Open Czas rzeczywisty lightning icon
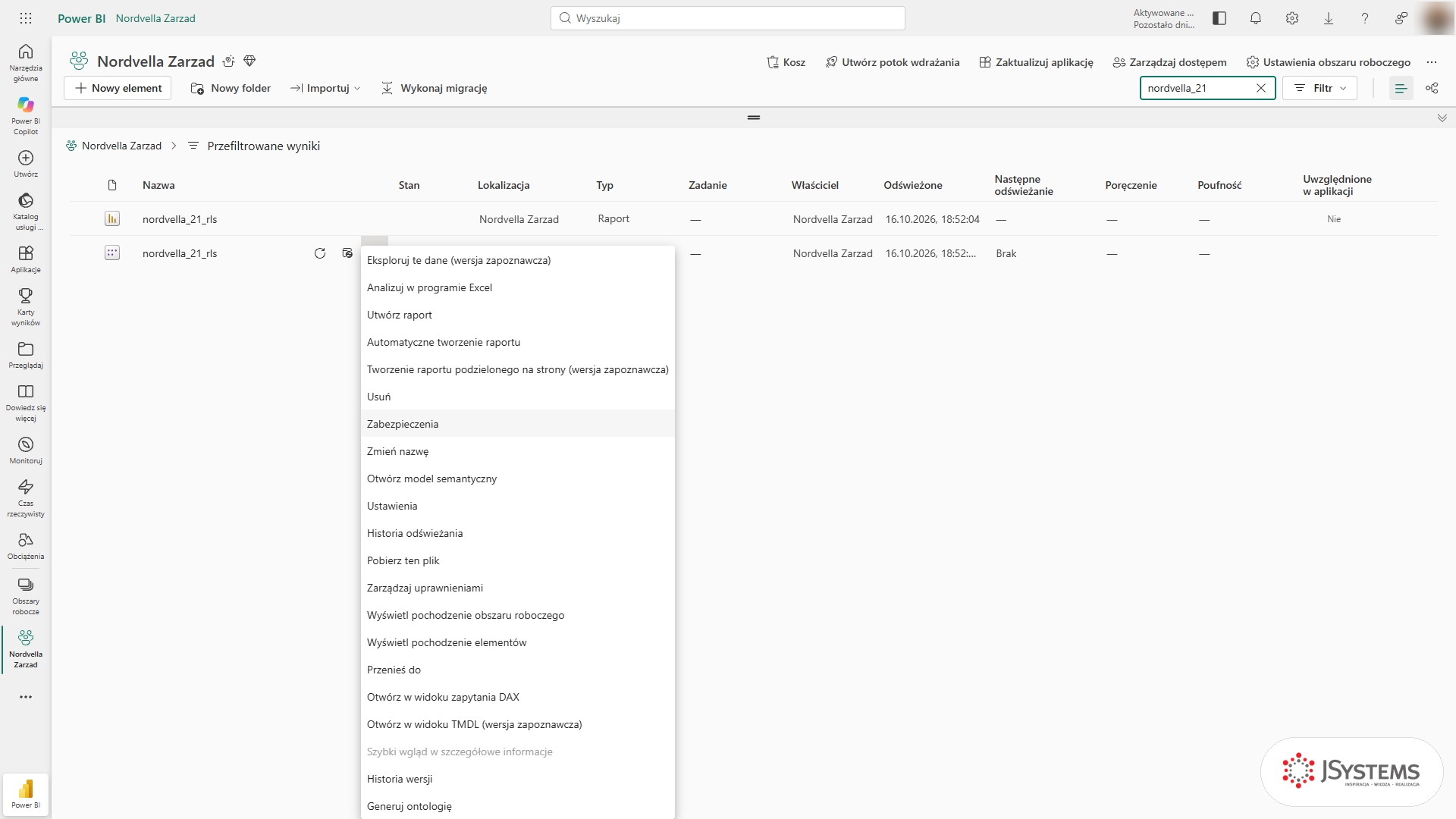This screenshot has width=1456, height=819. (x=26, y=487)
